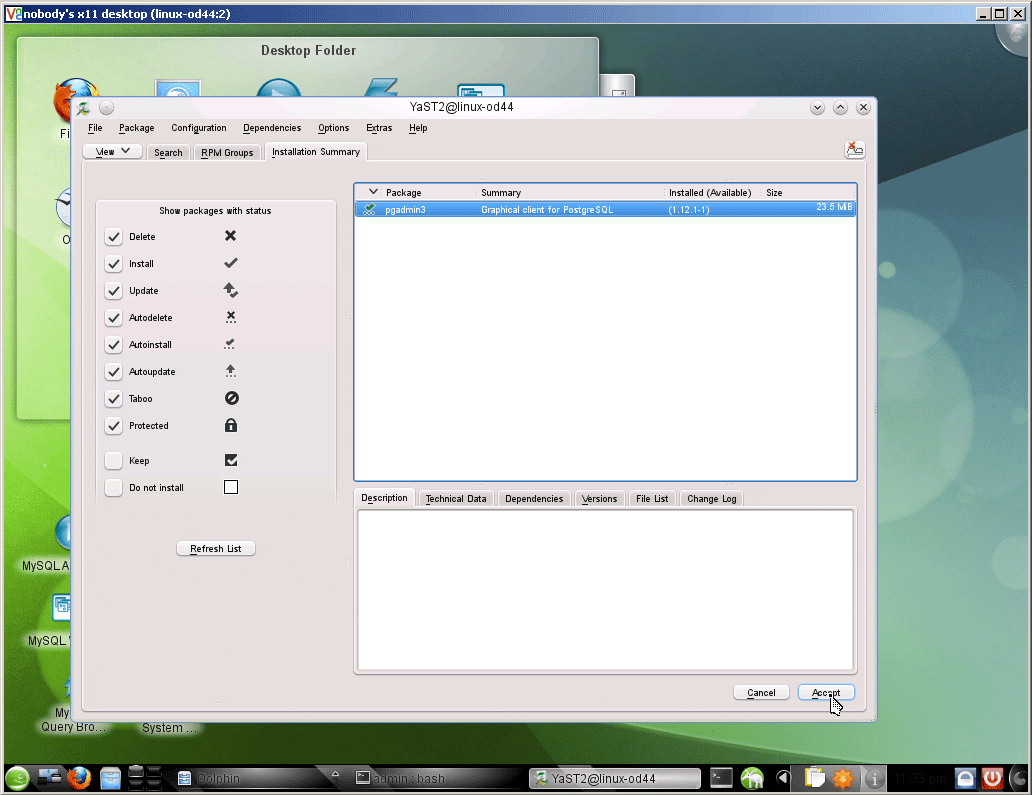Click the pgadmin3 install status icon

pos(369,209)
